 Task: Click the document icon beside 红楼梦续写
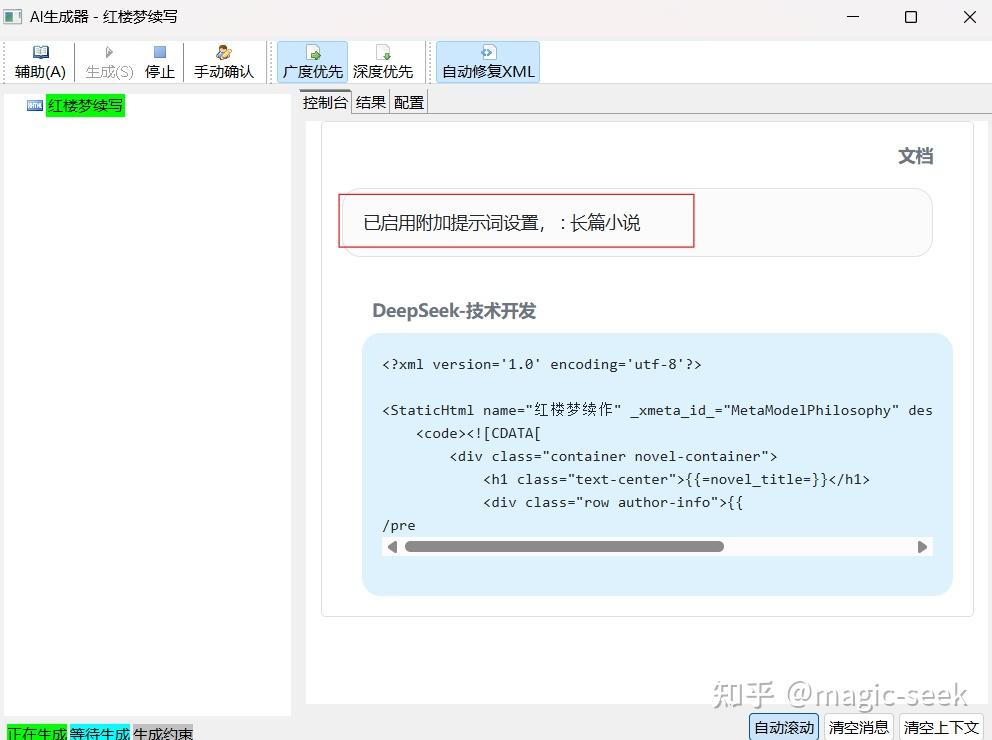click(x=34, y=104)
